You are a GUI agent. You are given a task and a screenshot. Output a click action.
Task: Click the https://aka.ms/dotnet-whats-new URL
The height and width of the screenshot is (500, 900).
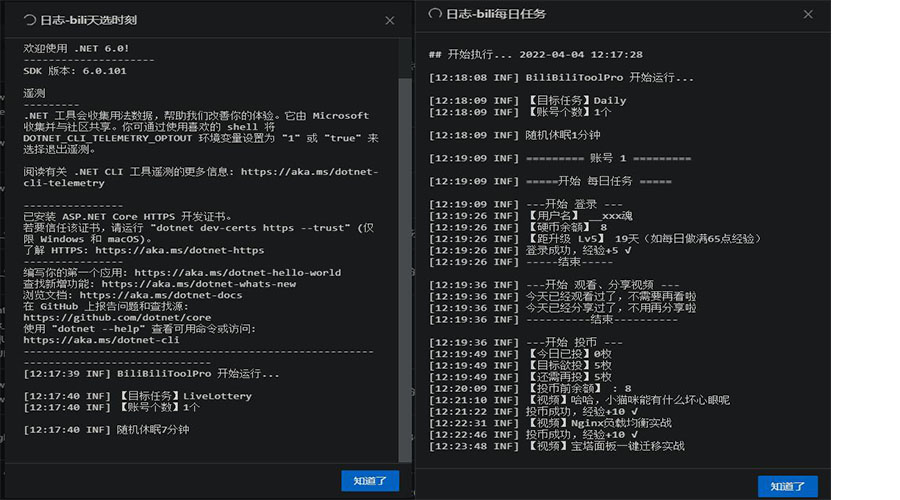tap(199, 284)
